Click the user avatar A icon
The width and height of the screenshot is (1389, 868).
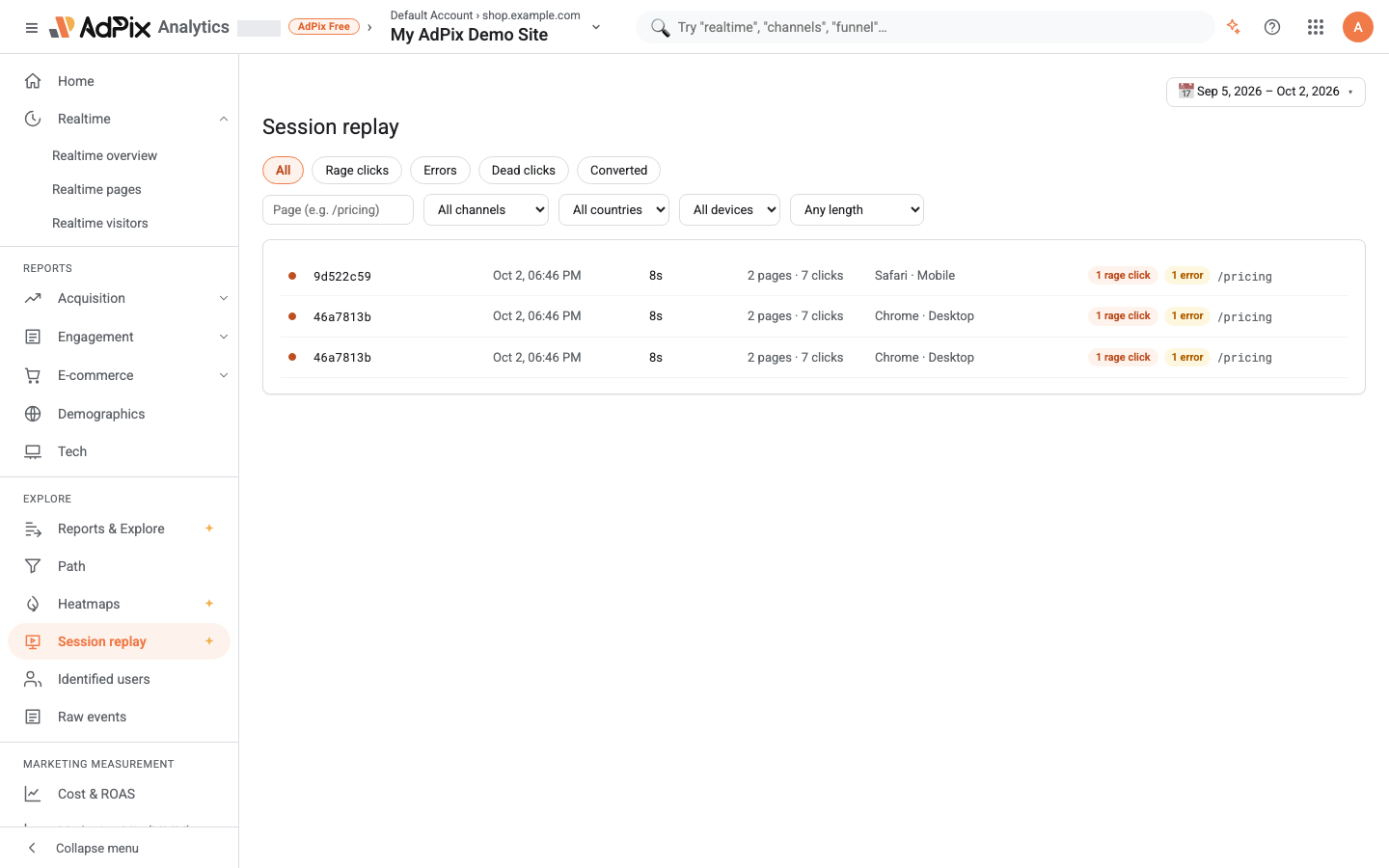1358,27
